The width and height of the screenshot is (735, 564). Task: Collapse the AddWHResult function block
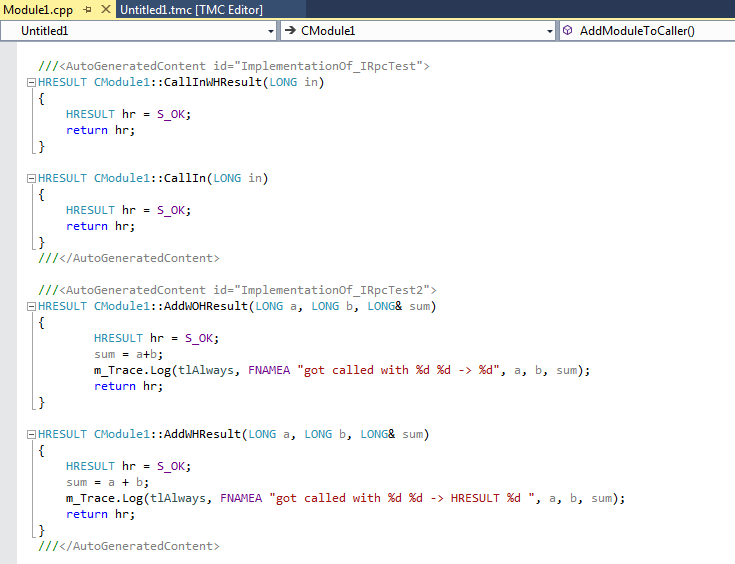point(31,435)
